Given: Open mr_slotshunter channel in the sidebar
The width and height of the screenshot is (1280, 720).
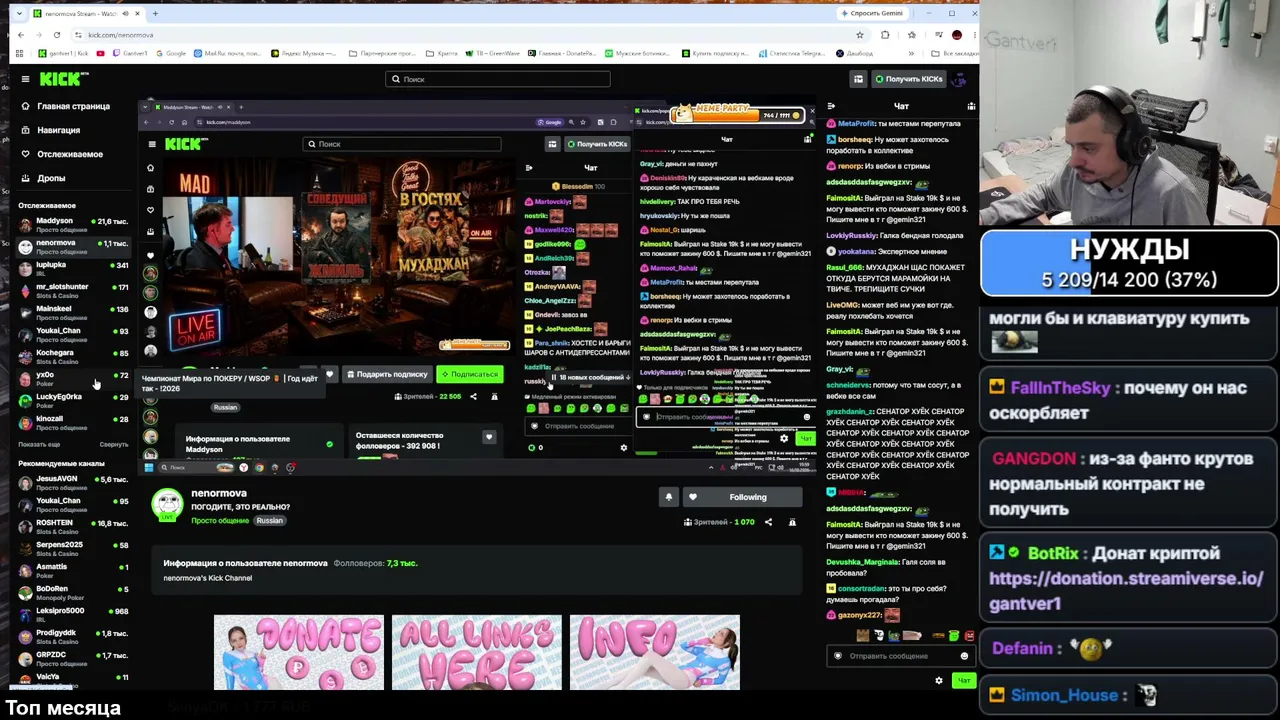Looking at the screenshot, I should coord(74,290).
